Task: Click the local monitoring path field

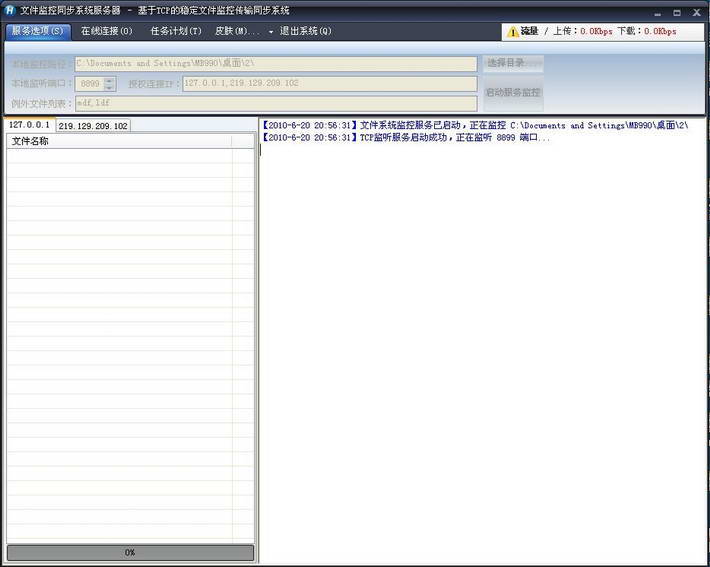Action: [276, 64]
